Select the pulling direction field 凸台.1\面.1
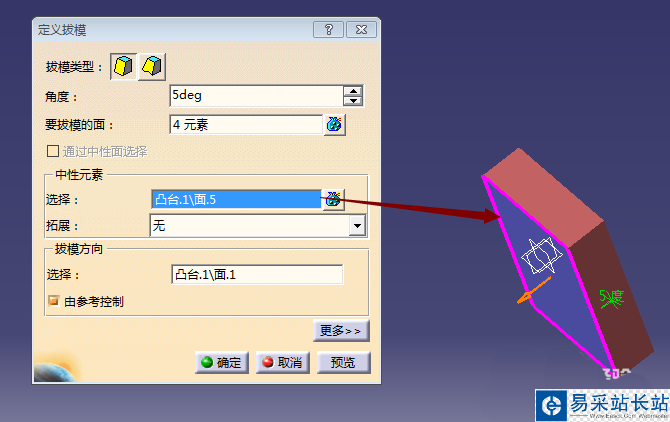Image resolution: width=670 pixels, height=422 pixels. coord(257,274)
